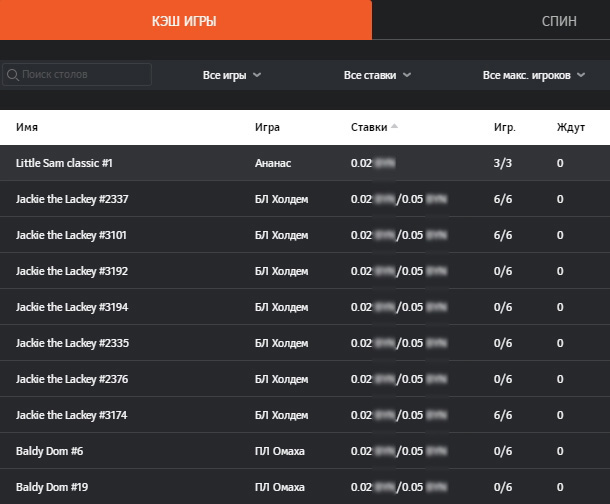Sort by Ждут waiting column

[x=571, y=127]
